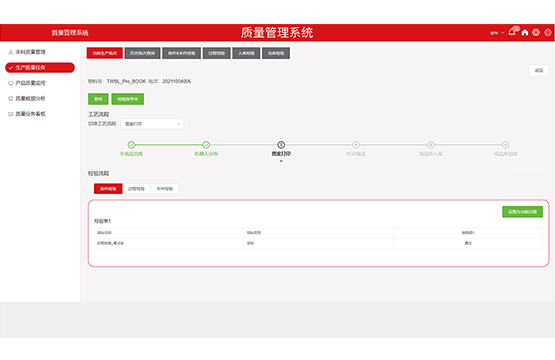Click the icon beside 产品质量监控
Screen dimensions: 555x360
[x=11, y=83]
